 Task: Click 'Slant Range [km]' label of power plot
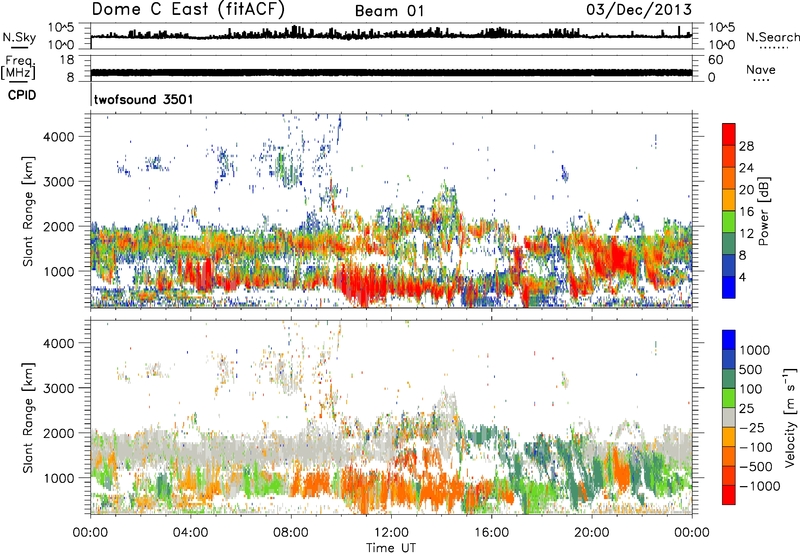pyautogui.click(x=28, y=211)
